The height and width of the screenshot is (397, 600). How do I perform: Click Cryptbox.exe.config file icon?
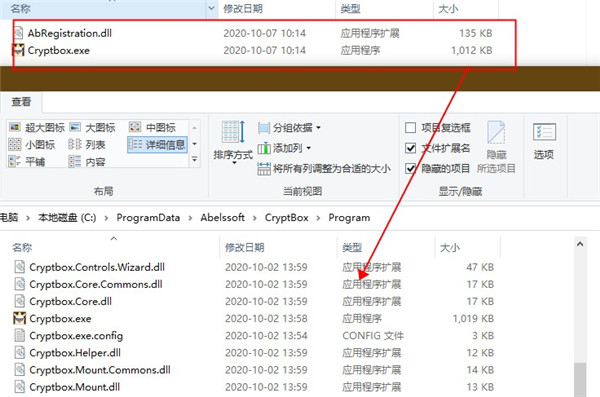[x=20, y=335]
